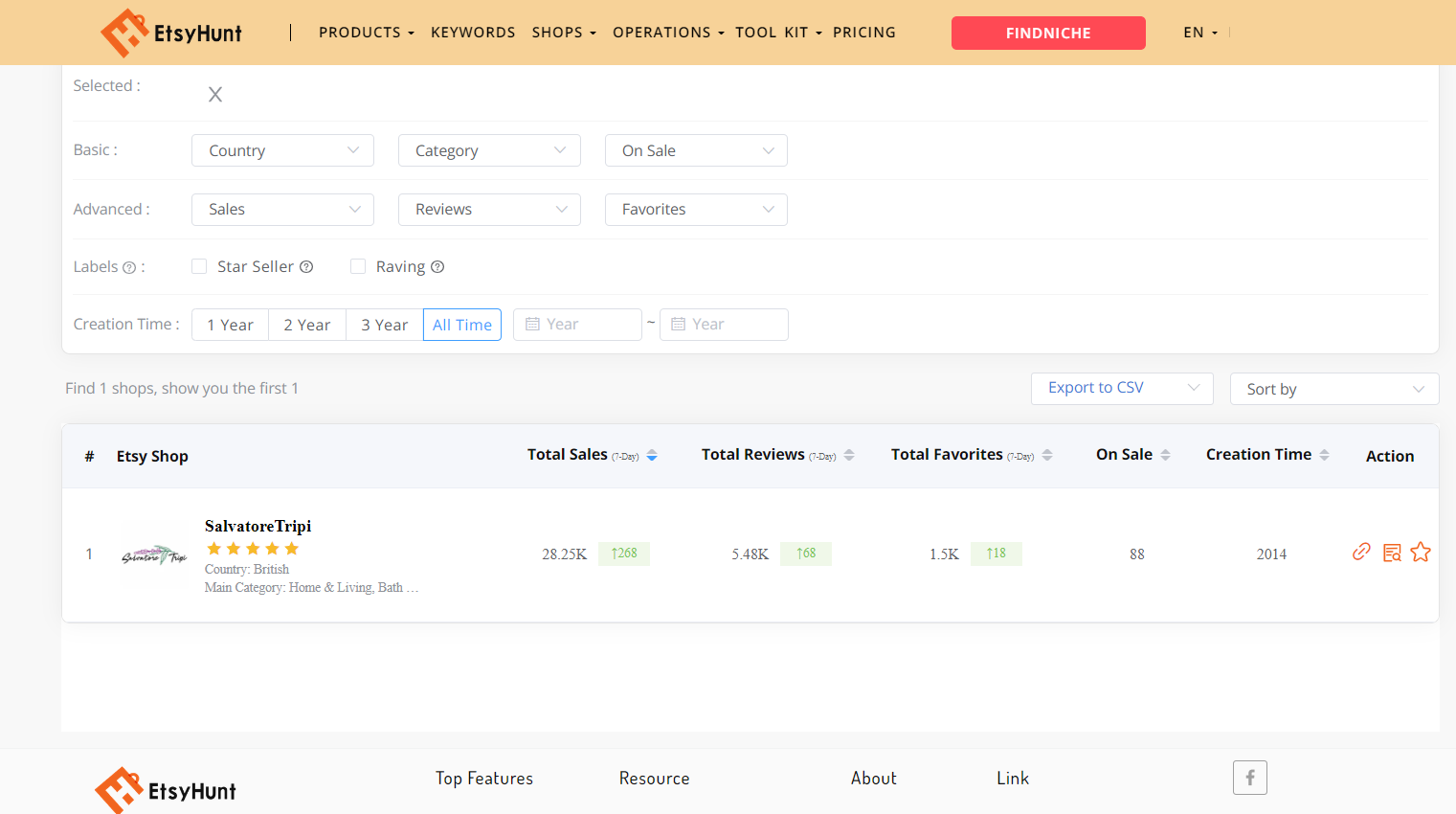
Task: Open the SalvatoreTripi shop name link
Action: (258, 526)
